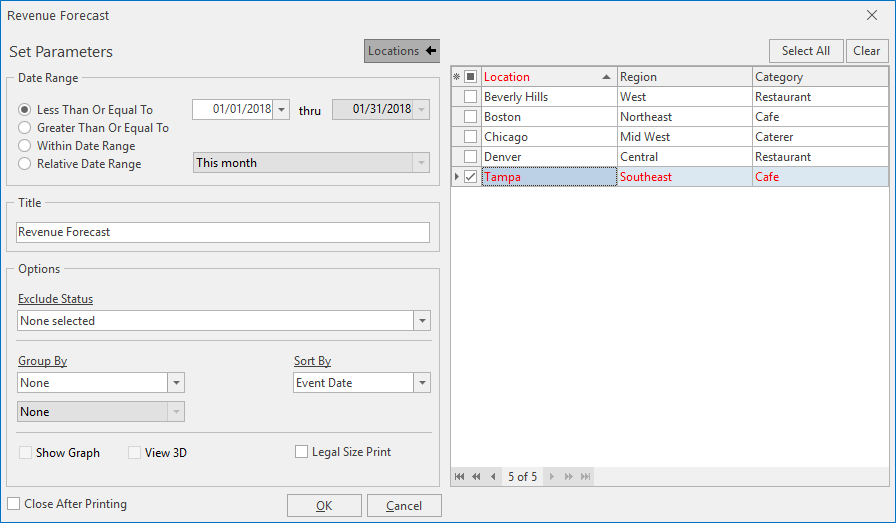Open the start date 01/01/2018 dropdown
Image resolution: width=896 pixels, height=523 pixels.
(x=281, y=109)
